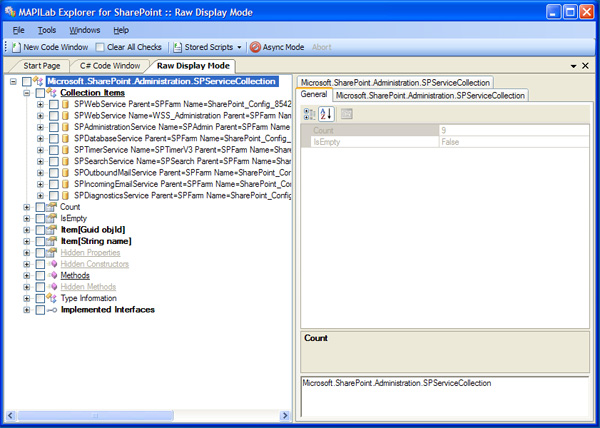Image resolution: width=600 pixels, height=428 pixels.
Task: Expand the Methods tree node
Action: pyautogui.click(x=26, y=275)
